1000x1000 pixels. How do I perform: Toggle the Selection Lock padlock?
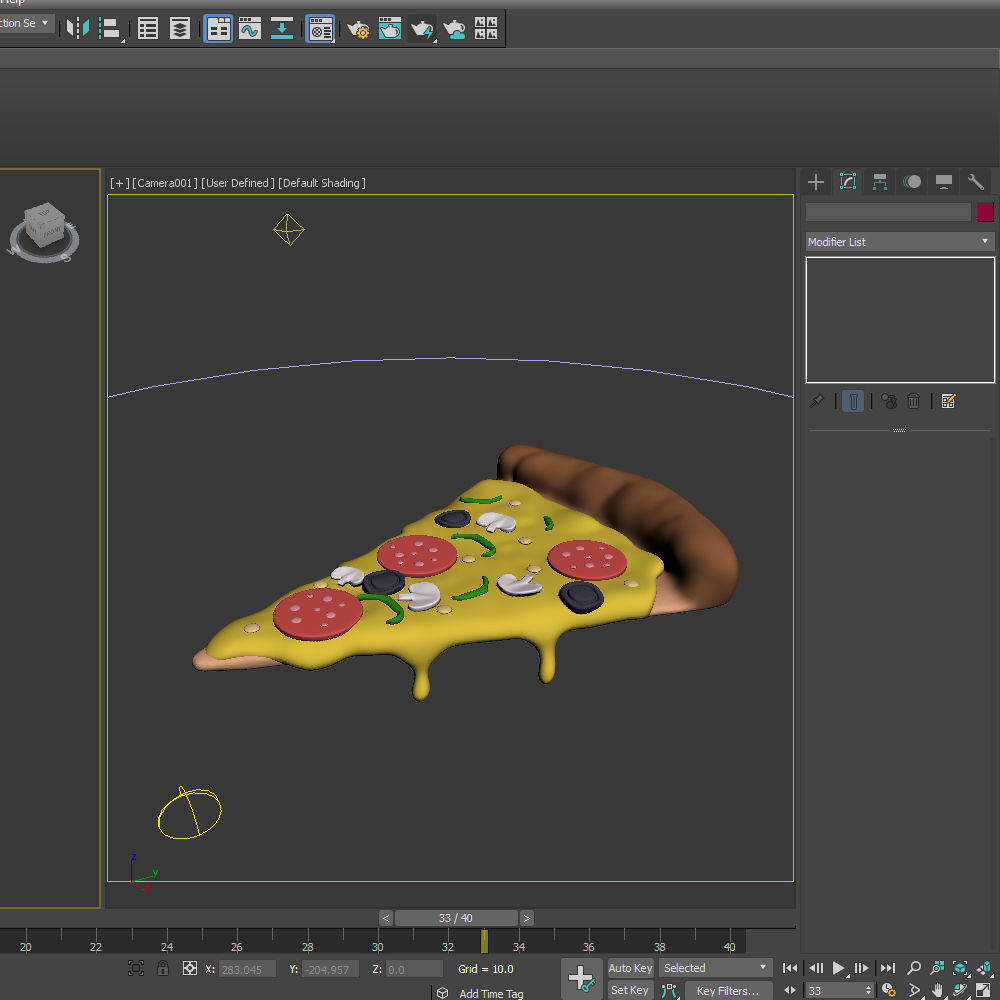pos(163,968)
